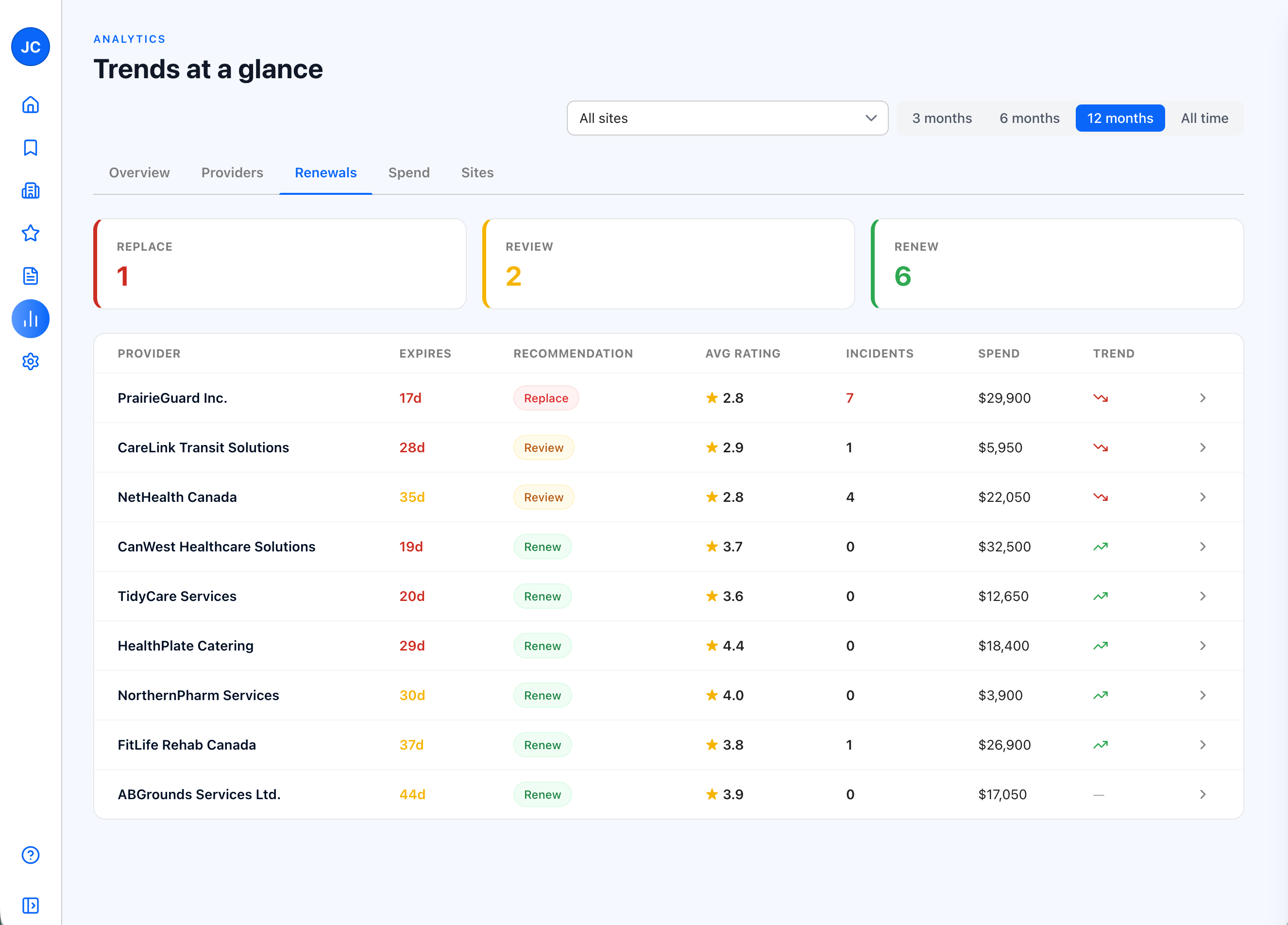Screen dimensions: 1288x925
Task: Open the star ratings sidebar icon
Action: pos(31,233)
